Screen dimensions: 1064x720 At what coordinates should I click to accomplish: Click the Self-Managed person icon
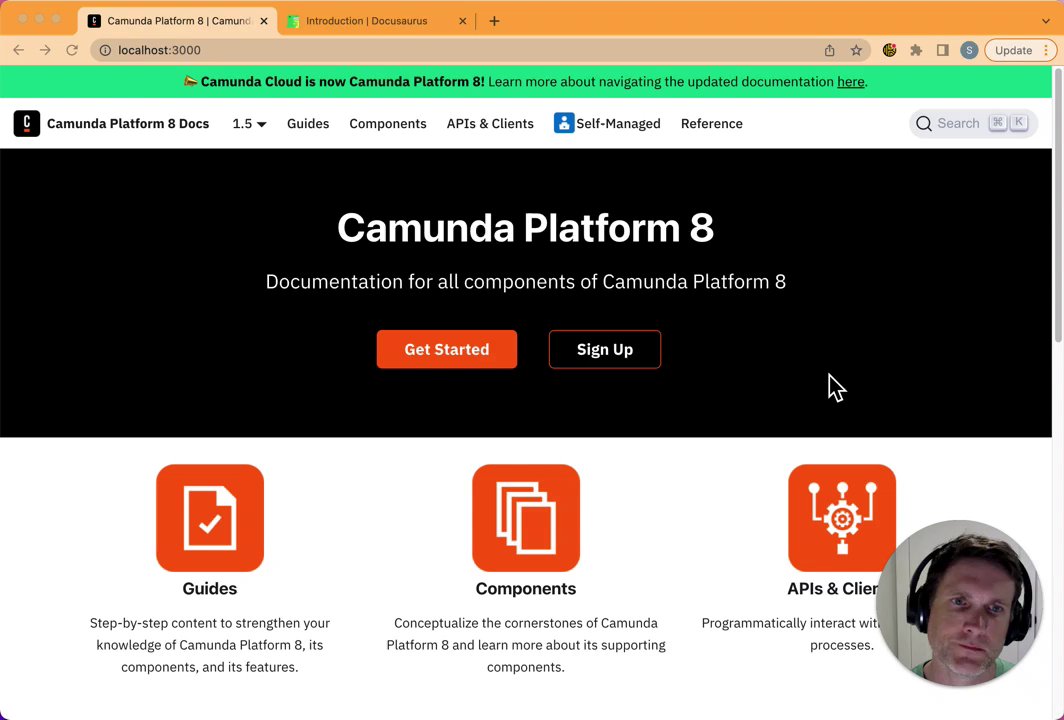564,123
